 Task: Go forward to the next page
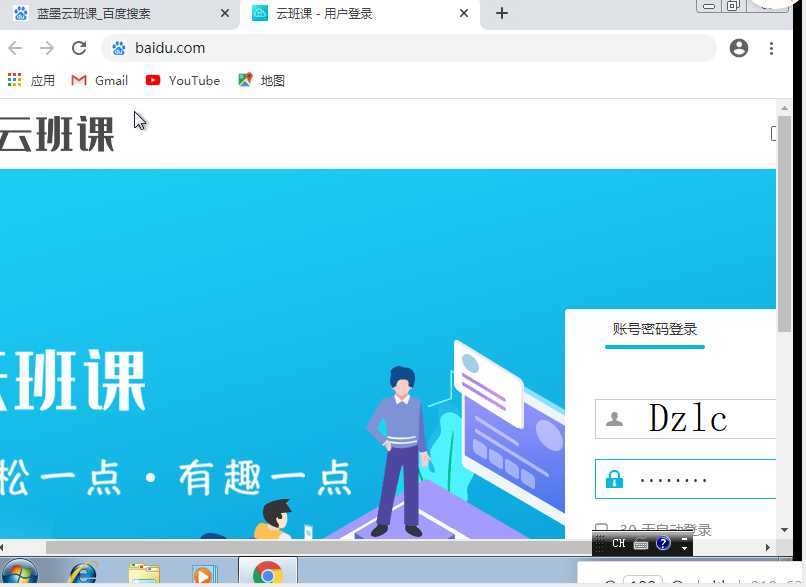[47, 48]
